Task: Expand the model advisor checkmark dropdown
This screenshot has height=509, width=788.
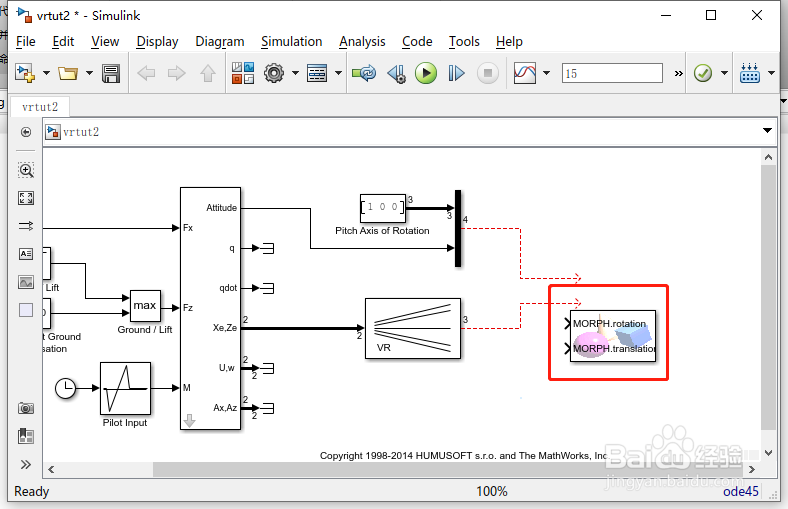Action: [x=724, y=73]
